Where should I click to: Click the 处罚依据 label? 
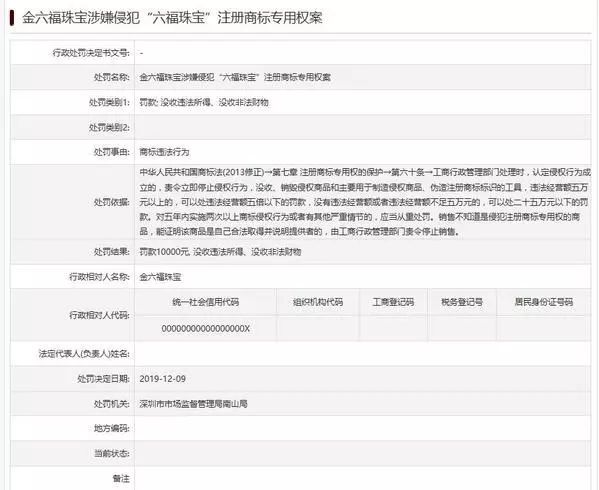112,202
